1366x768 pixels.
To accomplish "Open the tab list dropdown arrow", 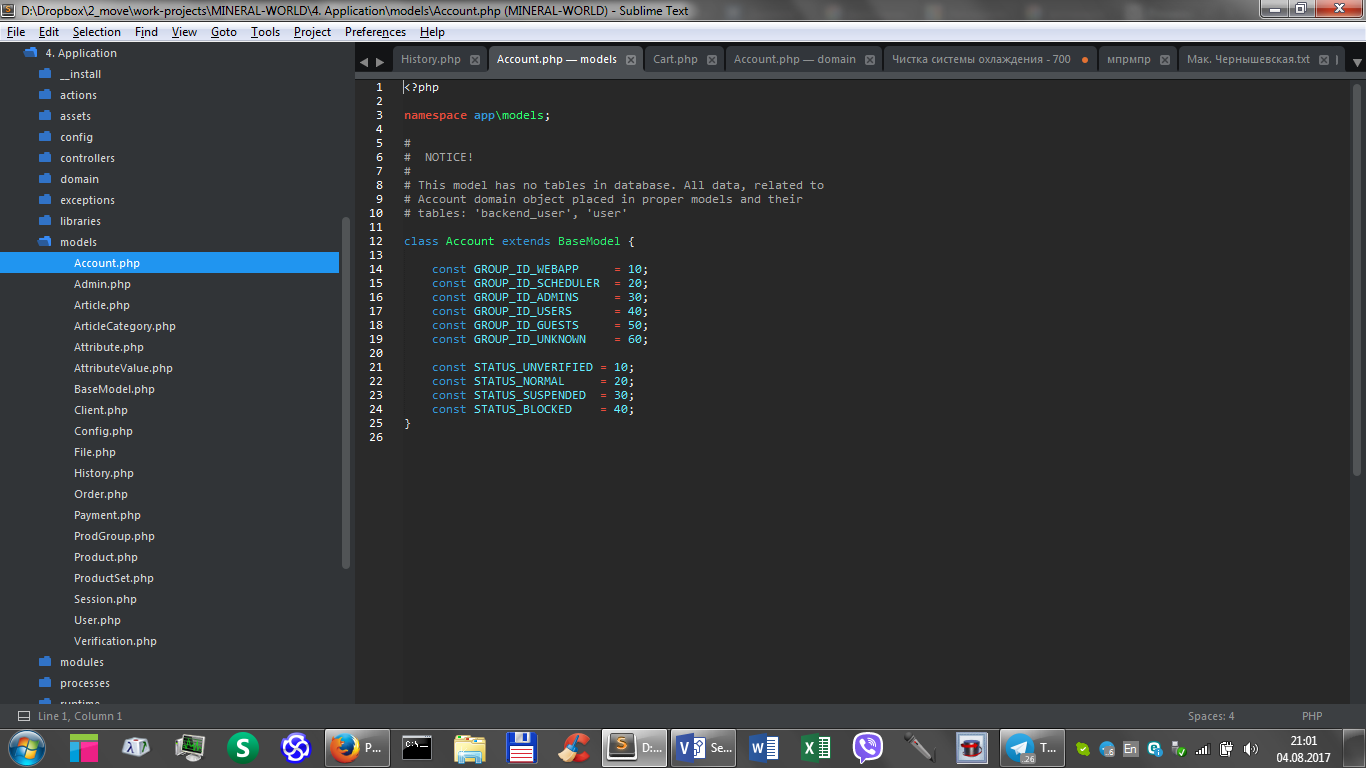I will [x=1357, y=62].
